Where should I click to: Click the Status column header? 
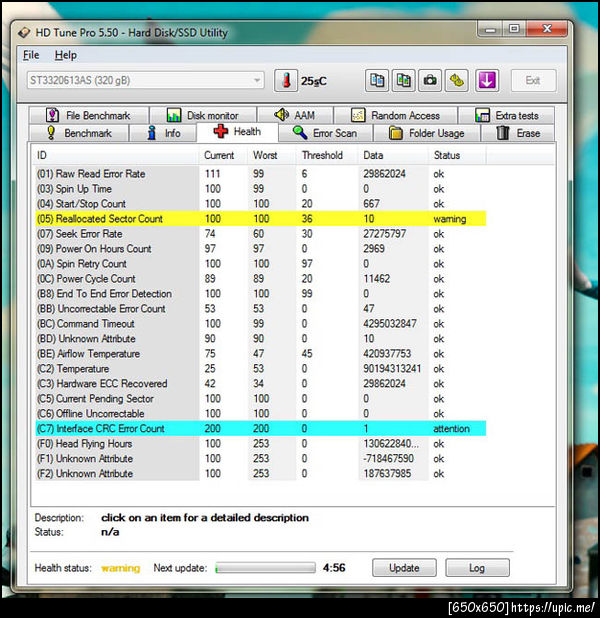point(457,155)
